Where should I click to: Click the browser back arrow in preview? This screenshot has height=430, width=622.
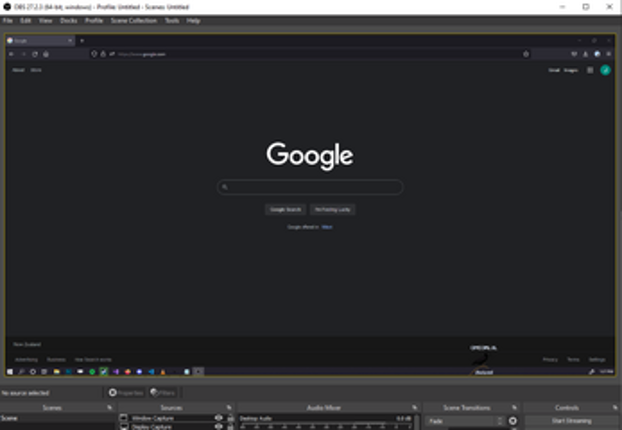coord(12,54)
